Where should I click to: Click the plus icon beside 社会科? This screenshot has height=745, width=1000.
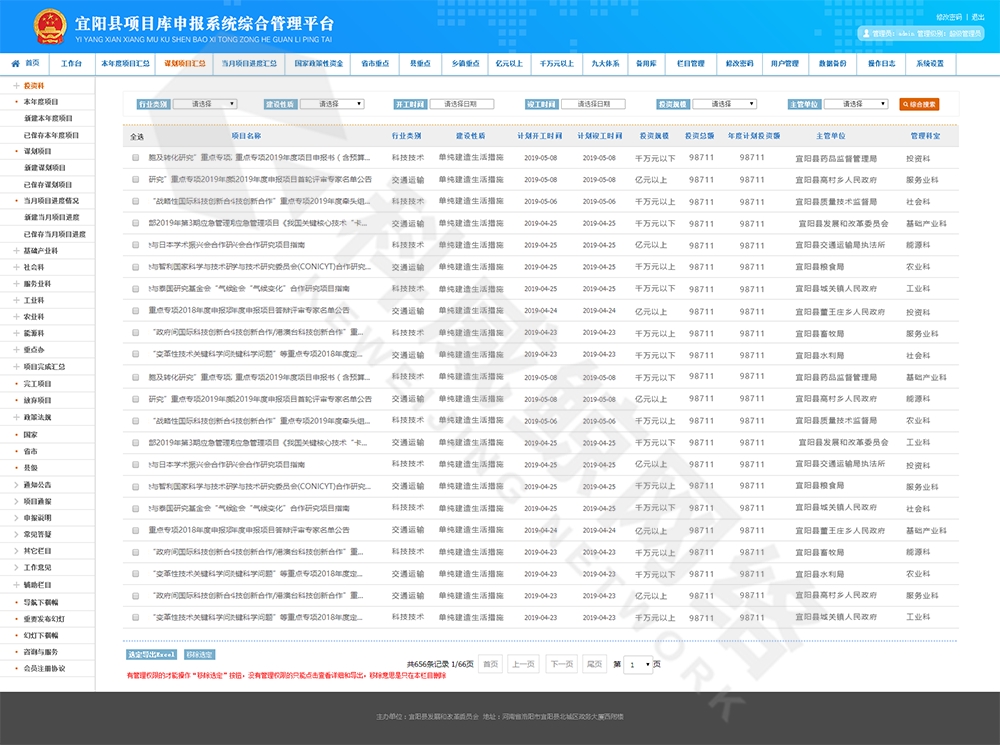(x=15, y=267)
